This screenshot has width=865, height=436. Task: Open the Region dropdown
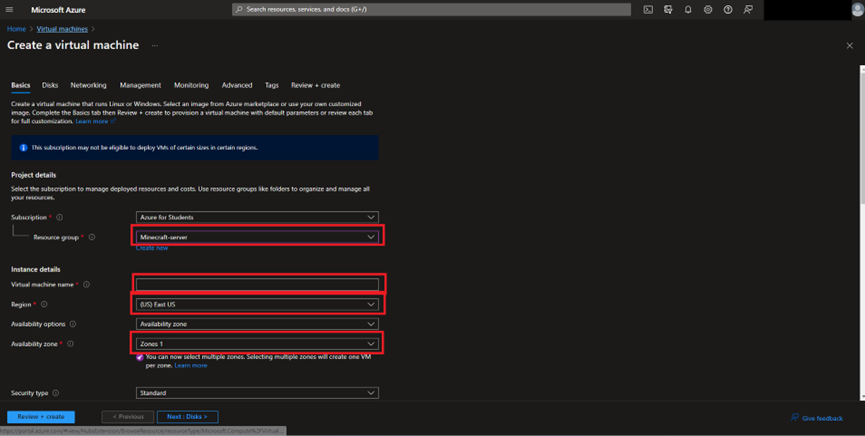point(257,304)
